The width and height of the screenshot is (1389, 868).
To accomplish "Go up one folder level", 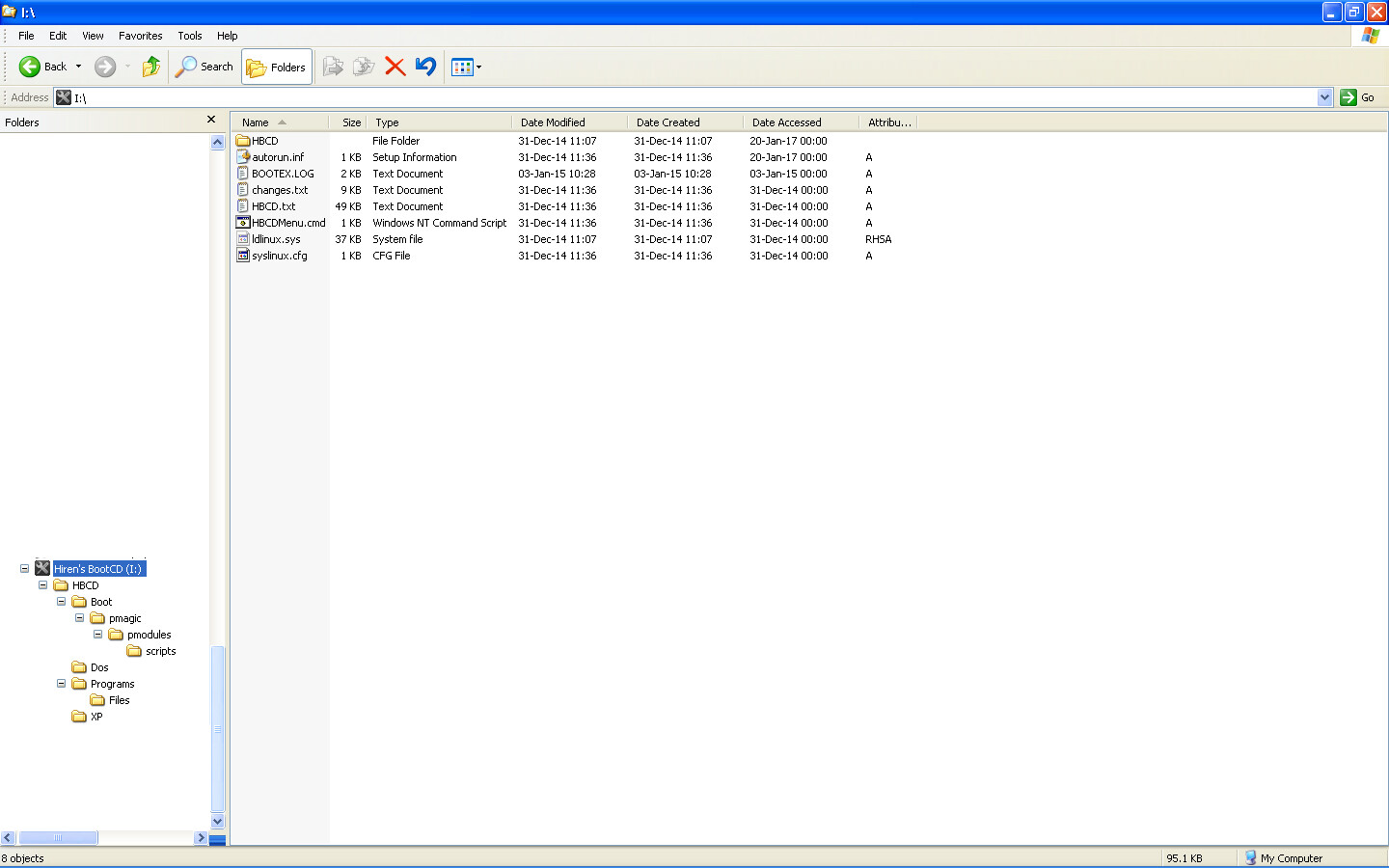I will [x=151, y=67].
